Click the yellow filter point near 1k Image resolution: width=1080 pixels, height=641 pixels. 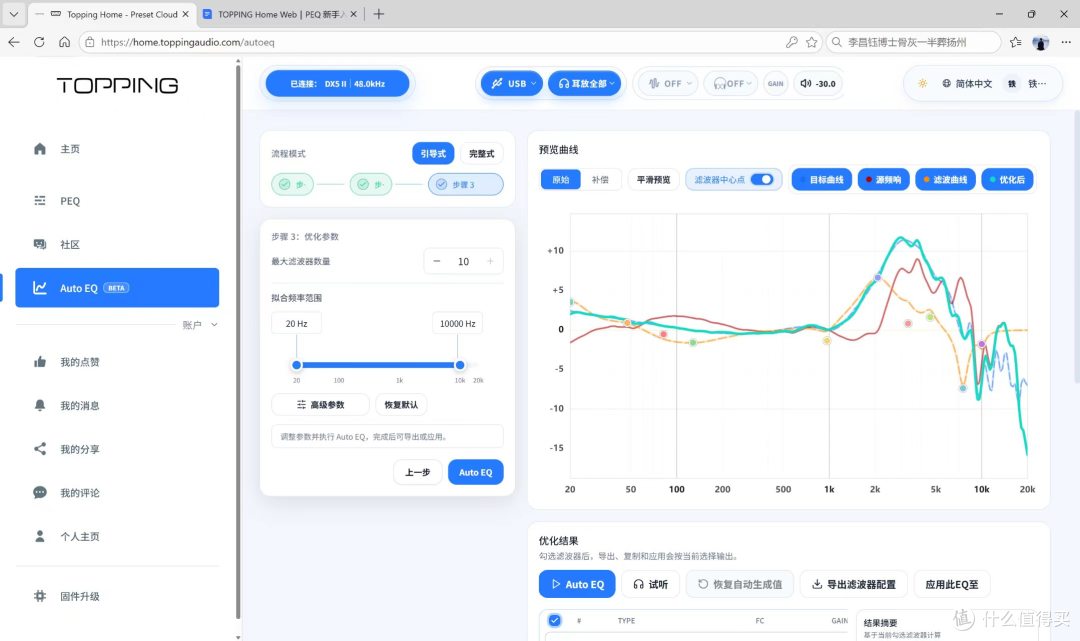[x=827, y=341]
